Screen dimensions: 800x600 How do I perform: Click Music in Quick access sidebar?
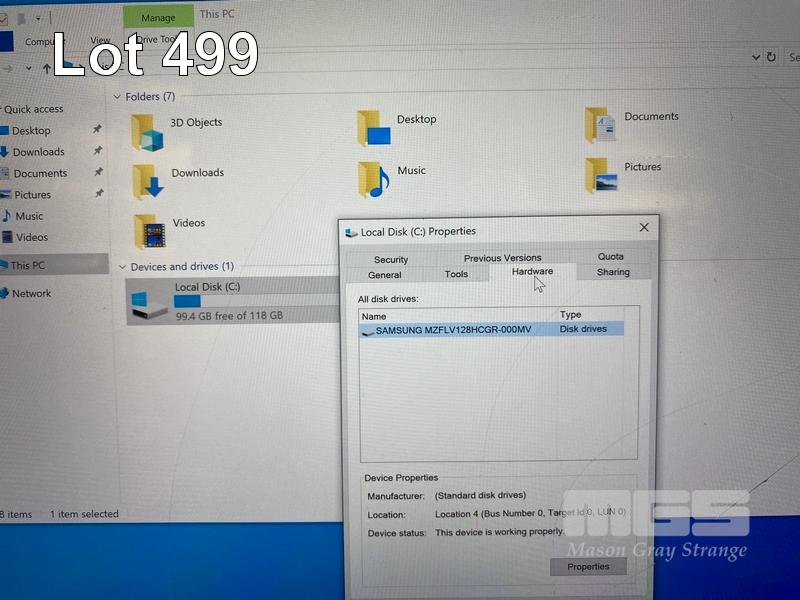click(x=29, y=216)
